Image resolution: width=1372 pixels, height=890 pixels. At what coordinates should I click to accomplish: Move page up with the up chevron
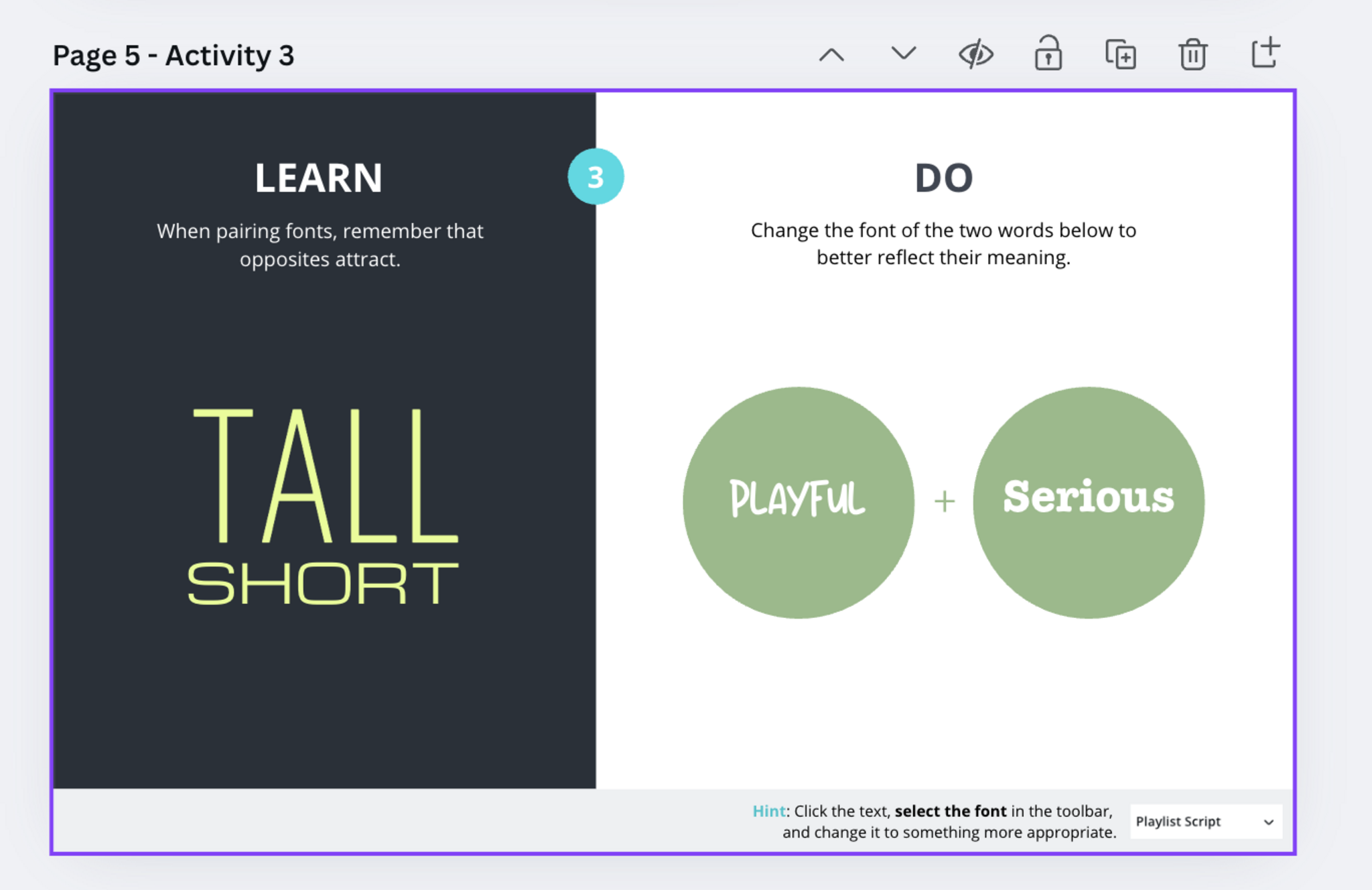point(831,55)
